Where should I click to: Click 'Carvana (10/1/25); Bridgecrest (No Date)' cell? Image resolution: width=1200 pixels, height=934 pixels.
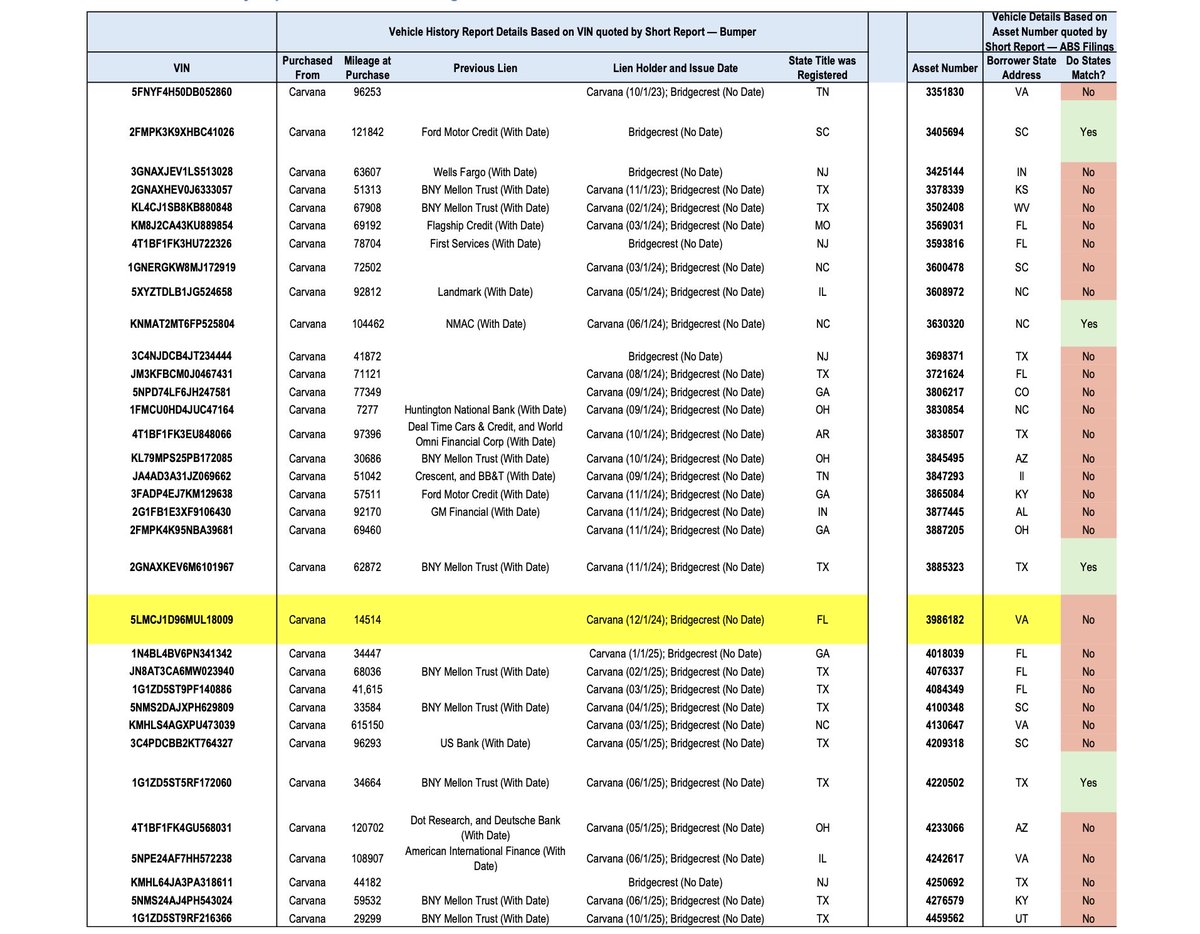[x=675, y=918]
